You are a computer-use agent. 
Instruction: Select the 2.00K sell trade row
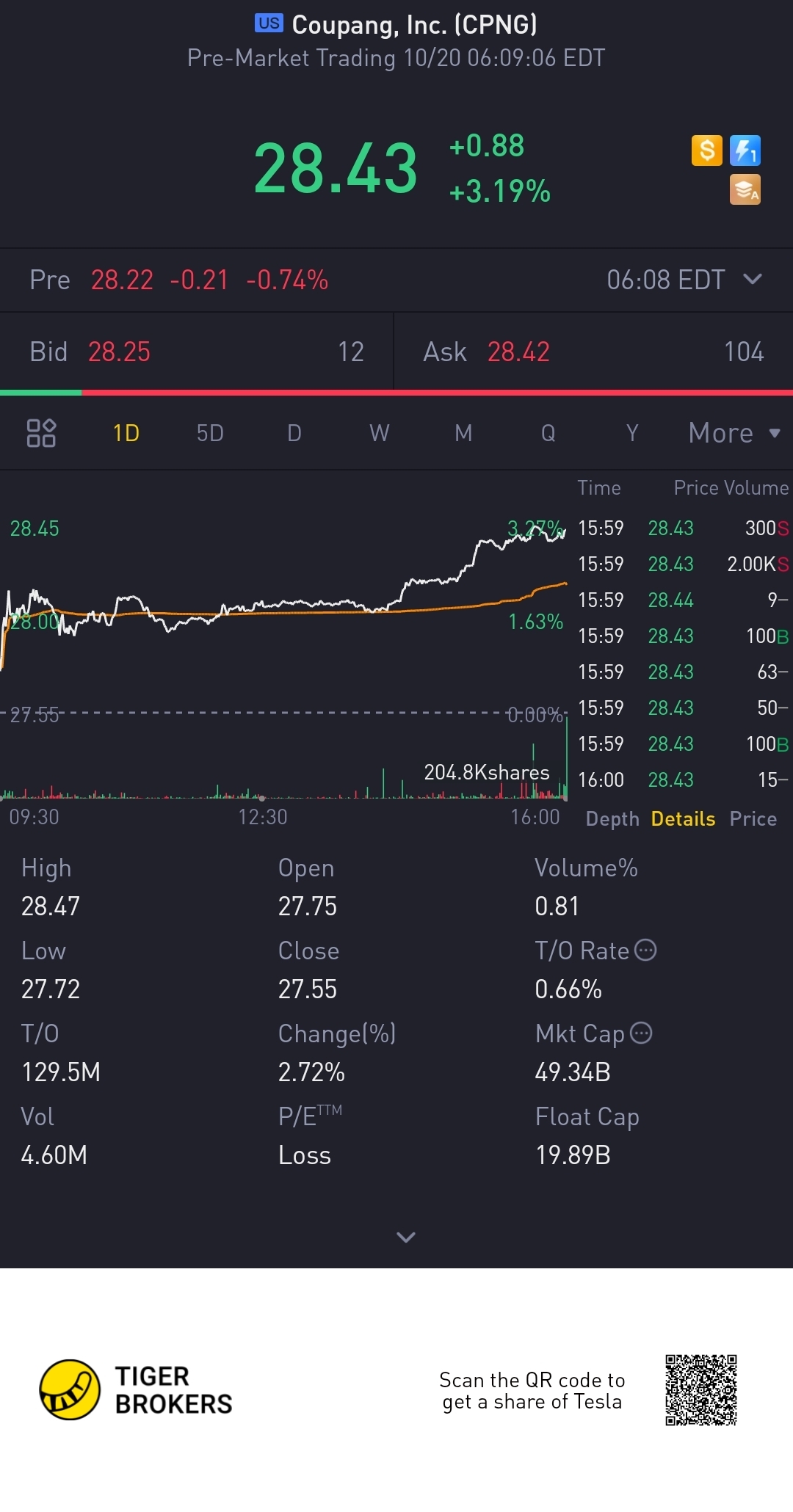683,564
